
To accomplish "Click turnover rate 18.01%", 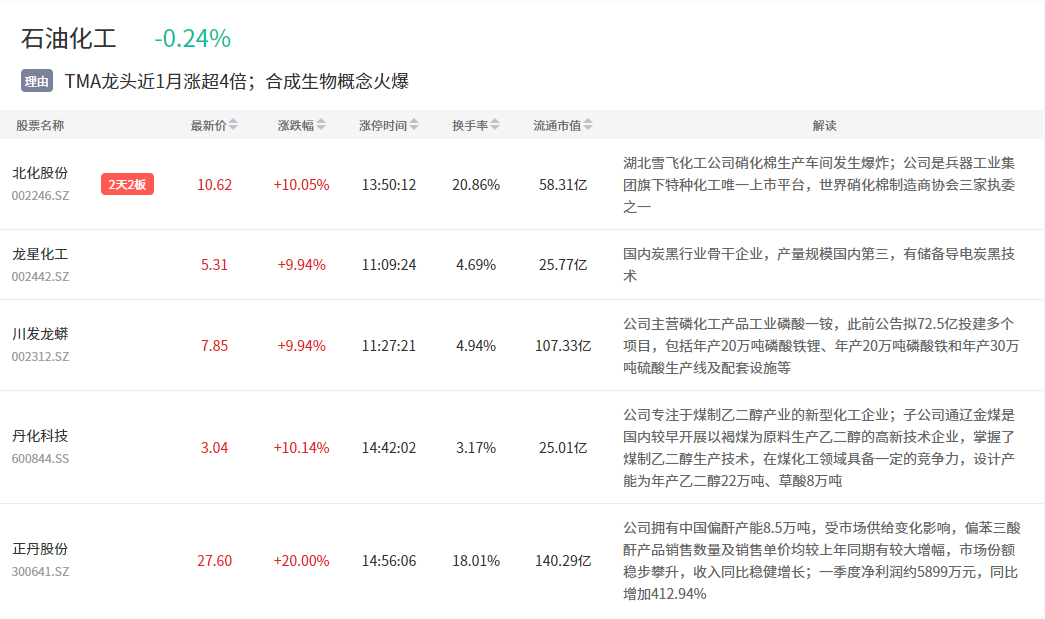I will click(x=476, y=560).
